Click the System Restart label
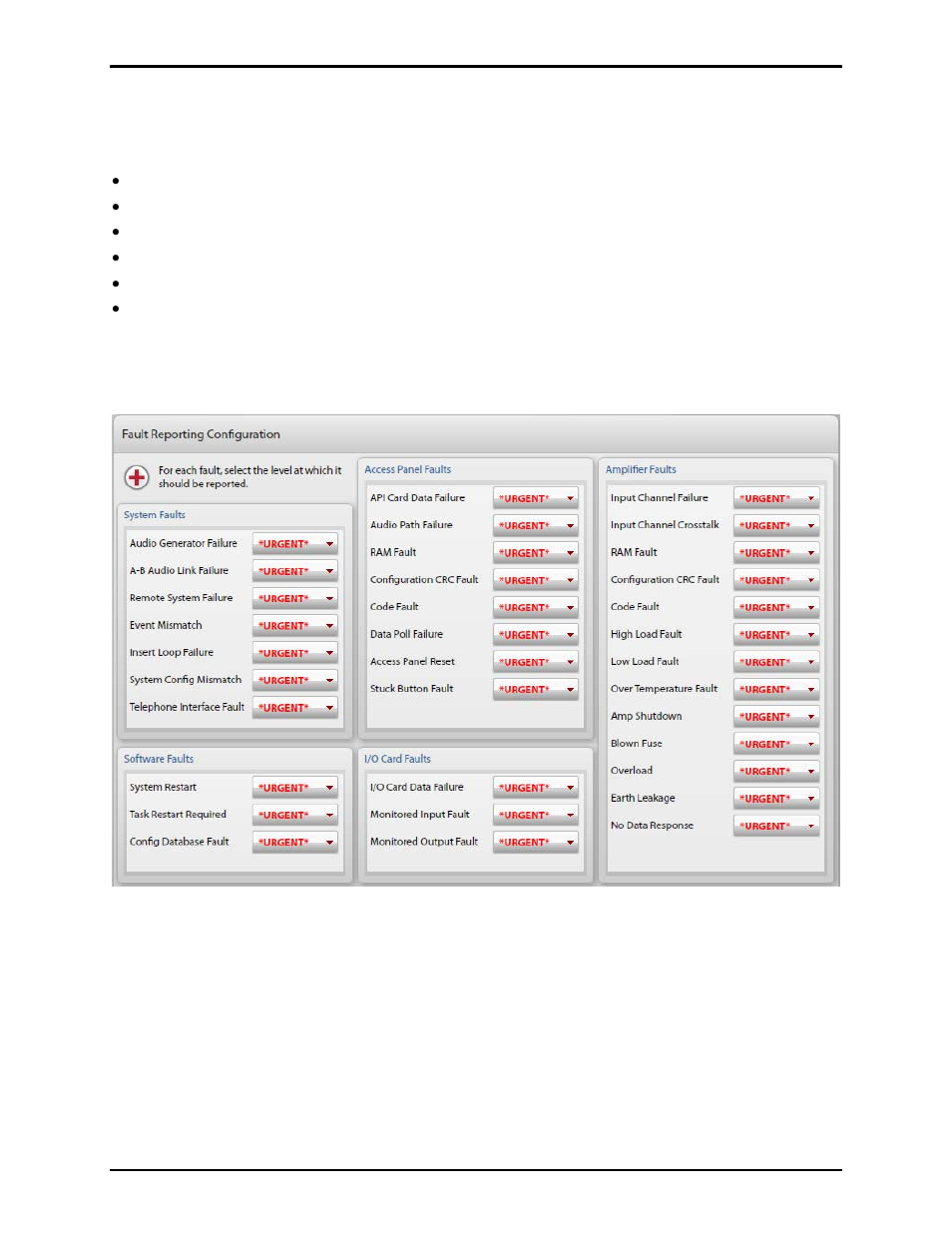The width and height of the screenshot is (952, 1233). [x=163, y=787]
